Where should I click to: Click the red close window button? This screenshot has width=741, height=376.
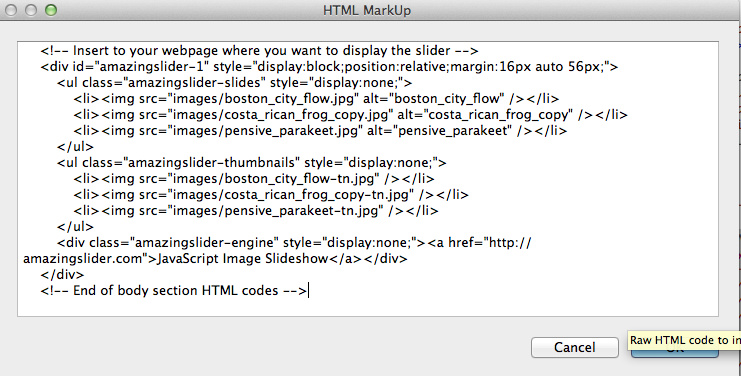[11, 9]
